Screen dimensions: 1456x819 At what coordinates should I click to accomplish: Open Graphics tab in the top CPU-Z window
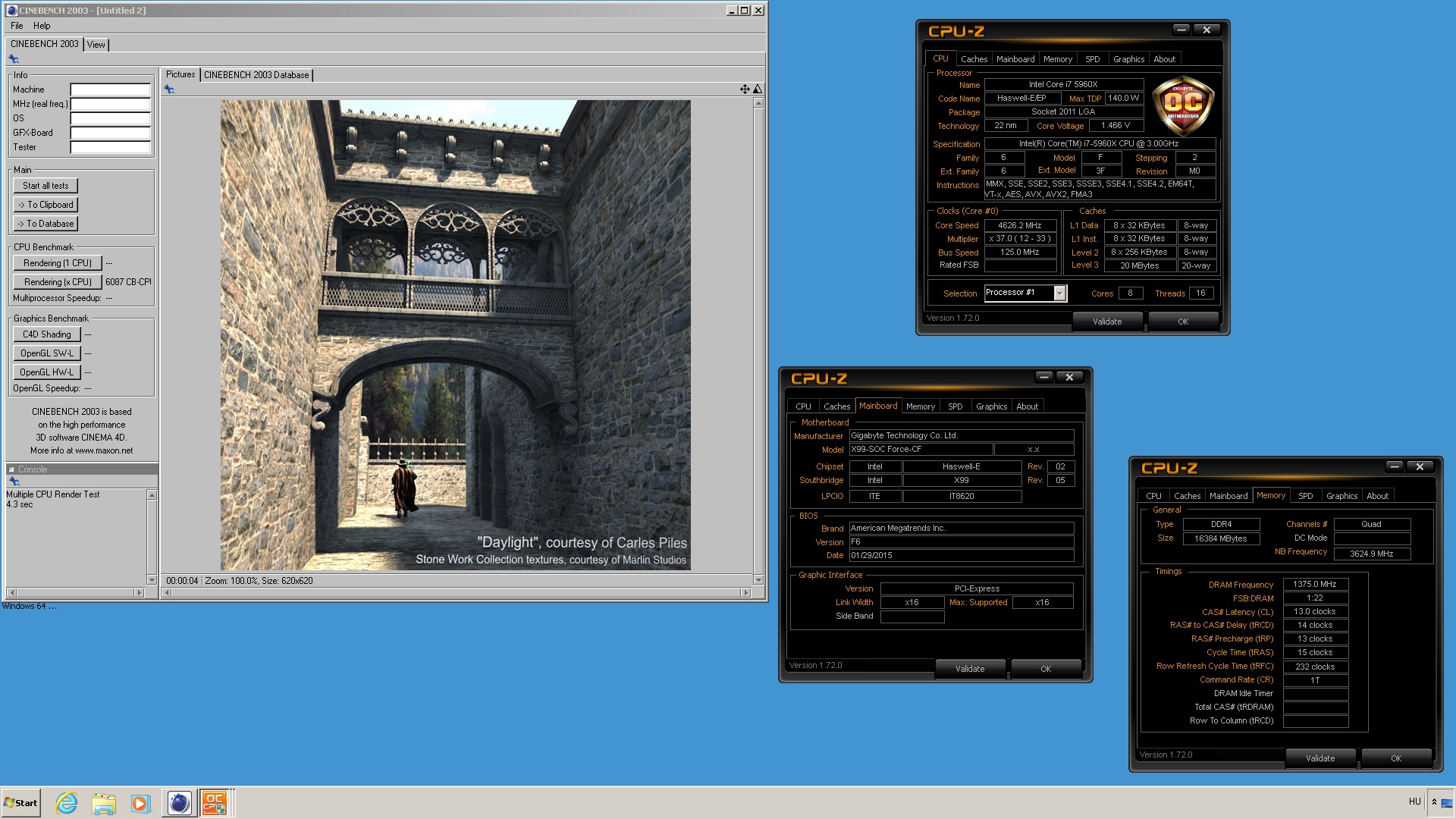[1128, 59]
